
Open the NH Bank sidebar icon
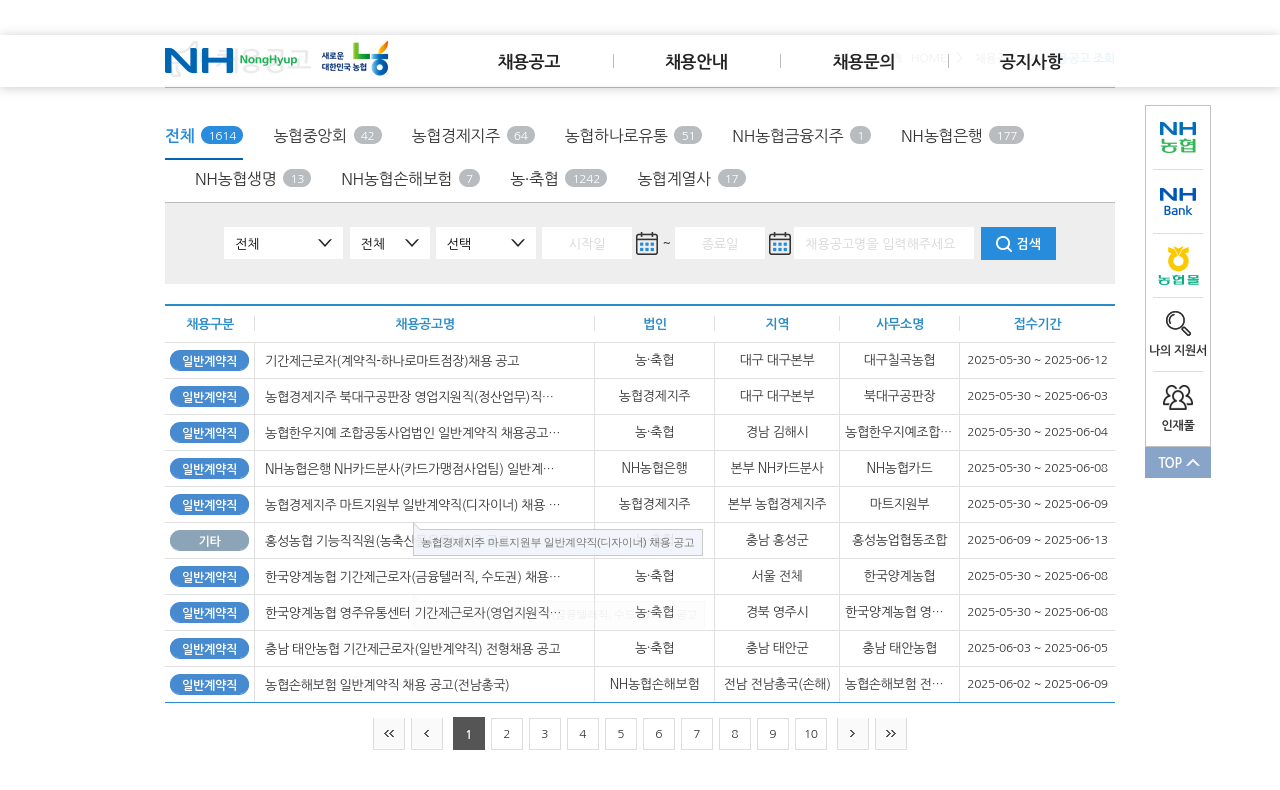coord(1178,202)
